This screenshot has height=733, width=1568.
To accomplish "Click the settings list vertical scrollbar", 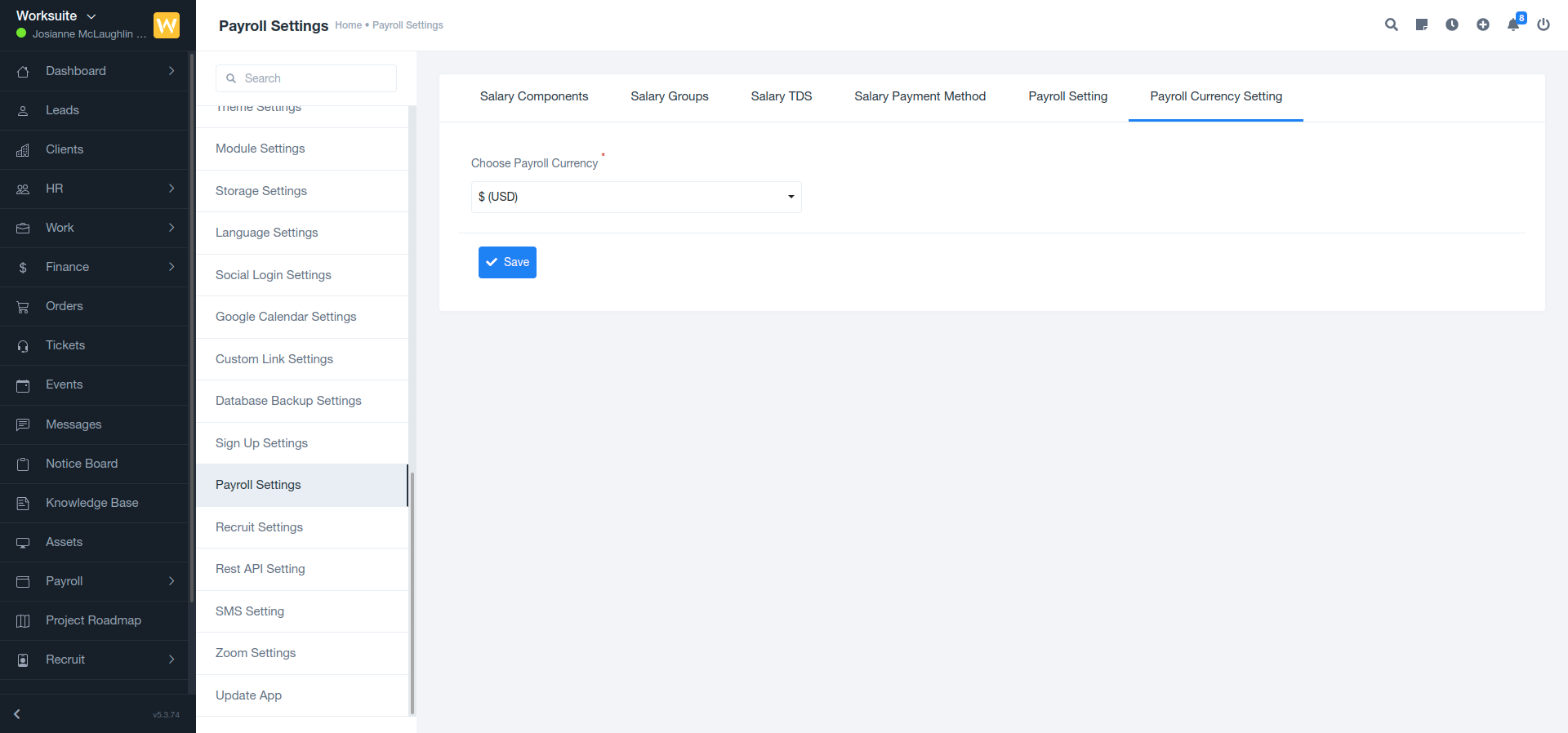I will point(412,593).
